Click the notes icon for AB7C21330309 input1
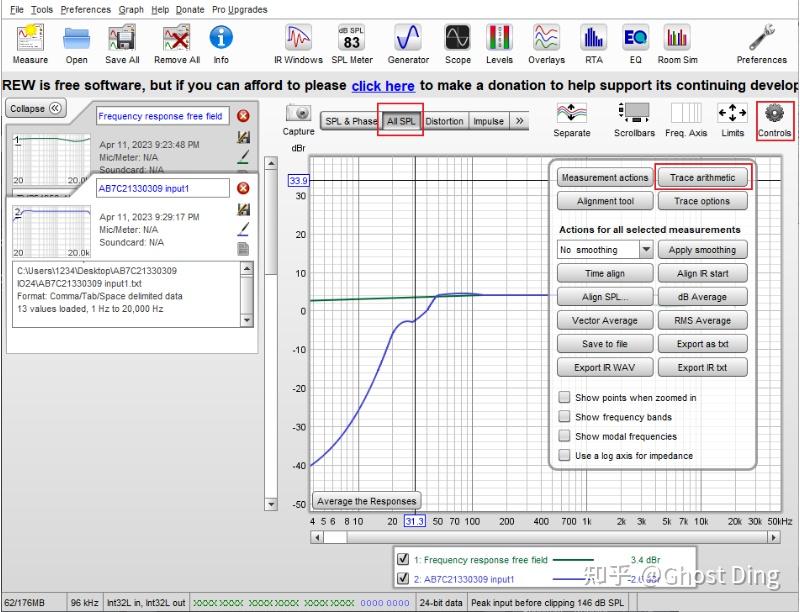The height and width of the screenshot is (612, 800). (x=243, y=248)
